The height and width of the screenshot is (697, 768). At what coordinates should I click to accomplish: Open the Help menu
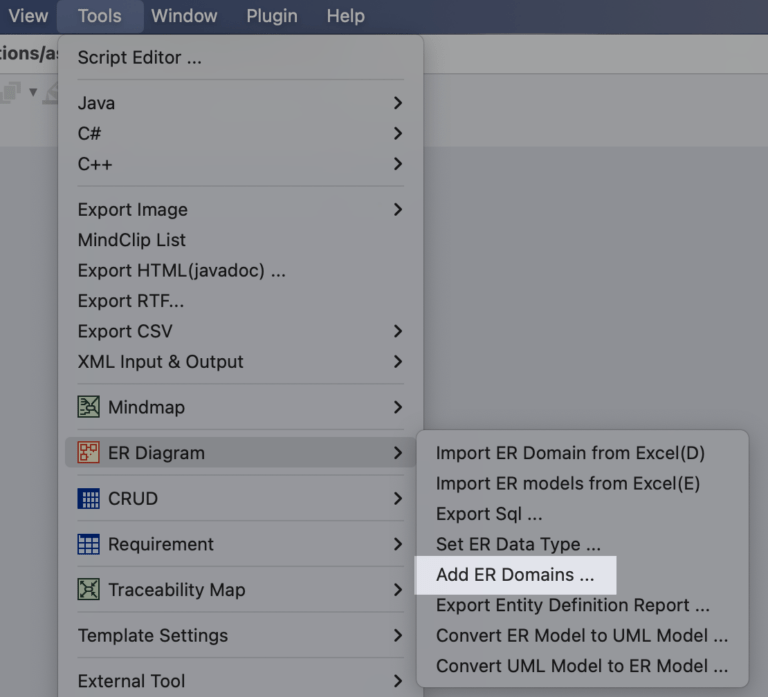[x=345, y=16]
